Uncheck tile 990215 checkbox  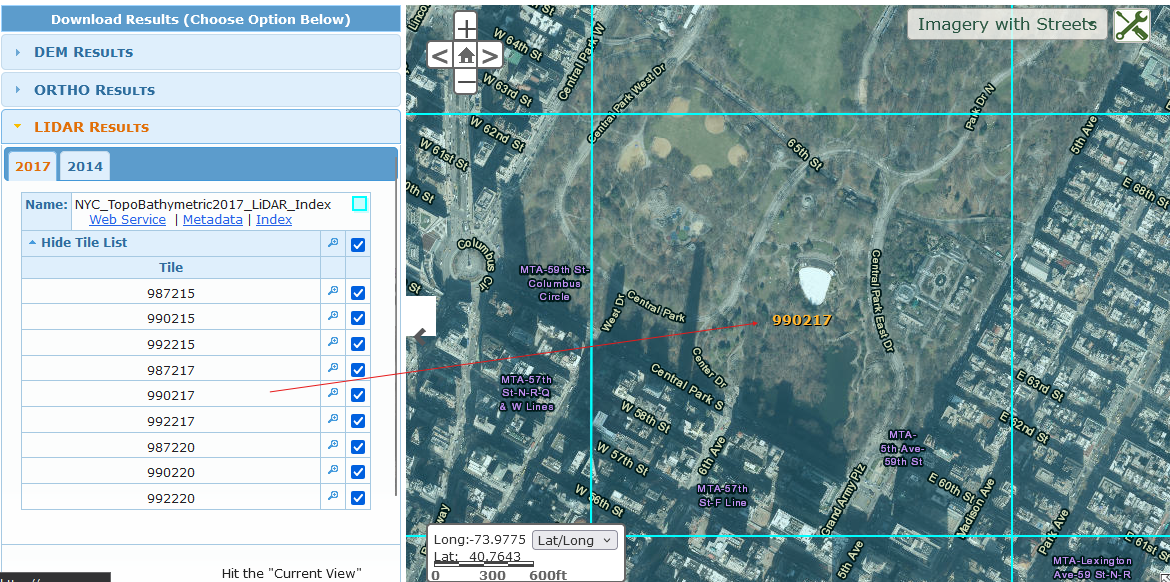358,318
